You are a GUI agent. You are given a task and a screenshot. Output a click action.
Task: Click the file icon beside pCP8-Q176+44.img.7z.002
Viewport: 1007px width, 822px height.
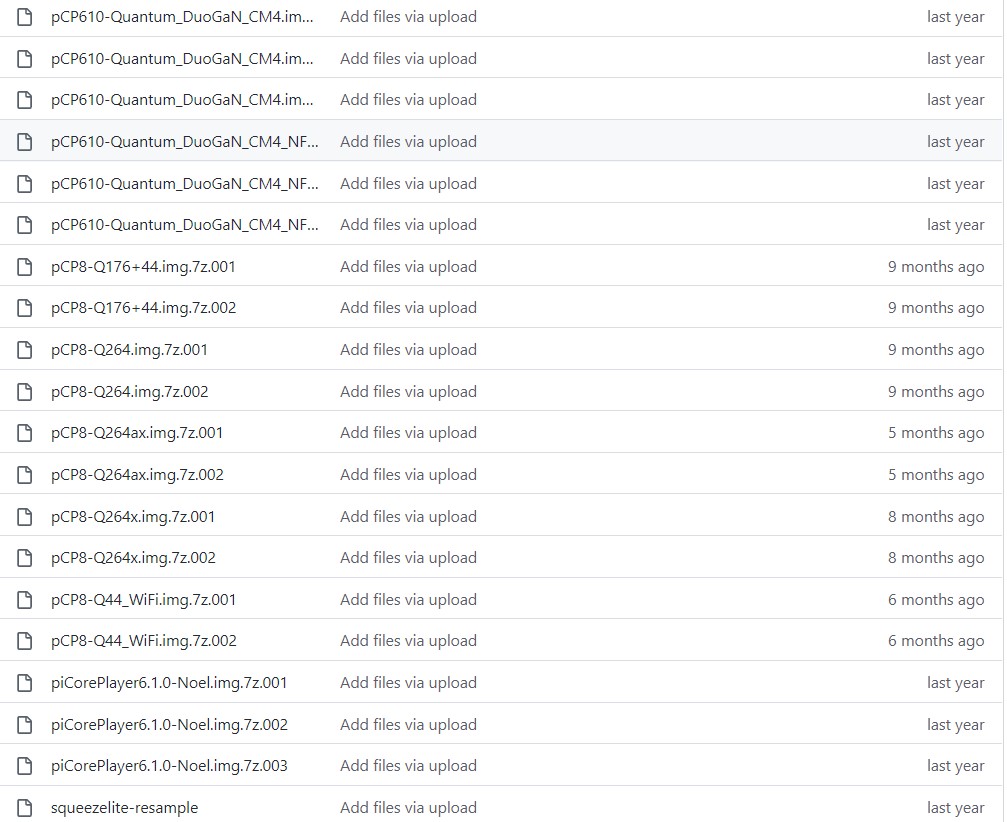24,308
